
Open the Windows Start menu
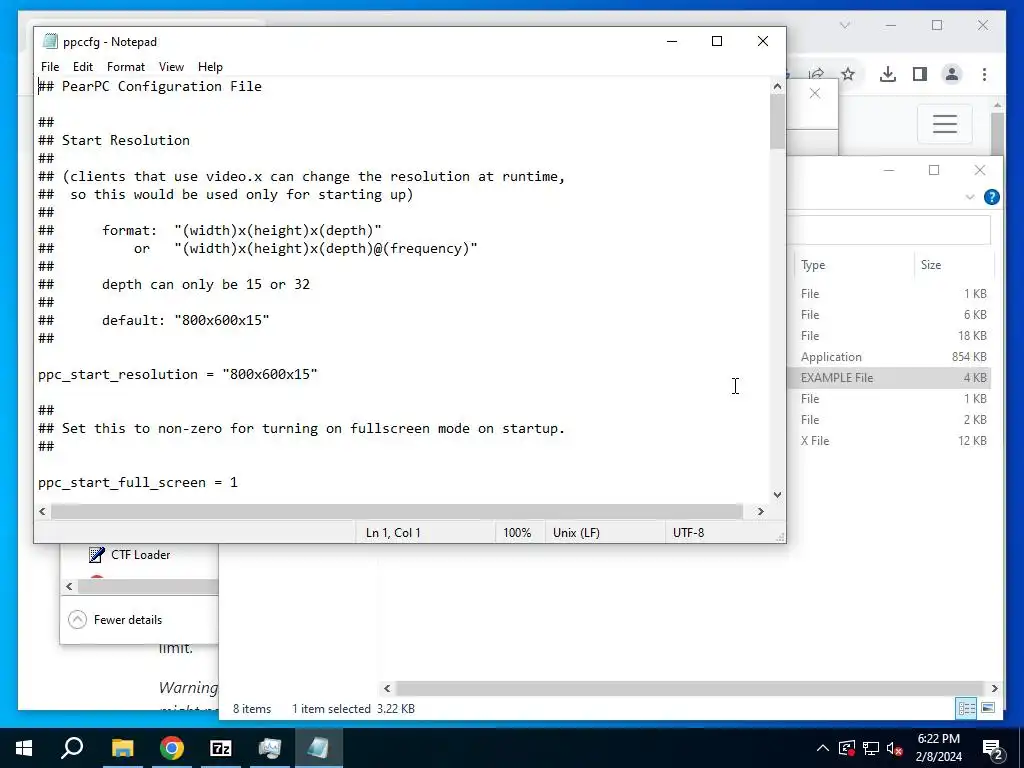(24, 748)
